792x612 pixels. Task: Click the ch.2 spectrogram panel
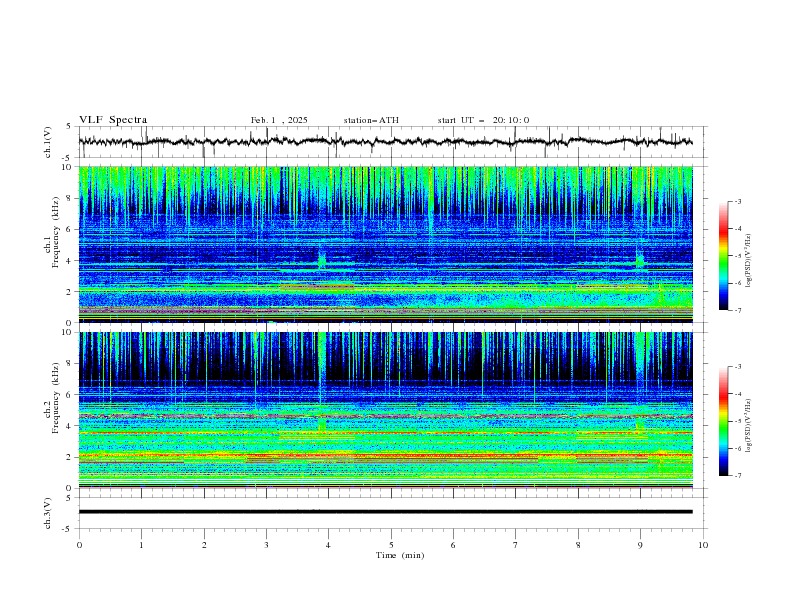click(386, 410)
